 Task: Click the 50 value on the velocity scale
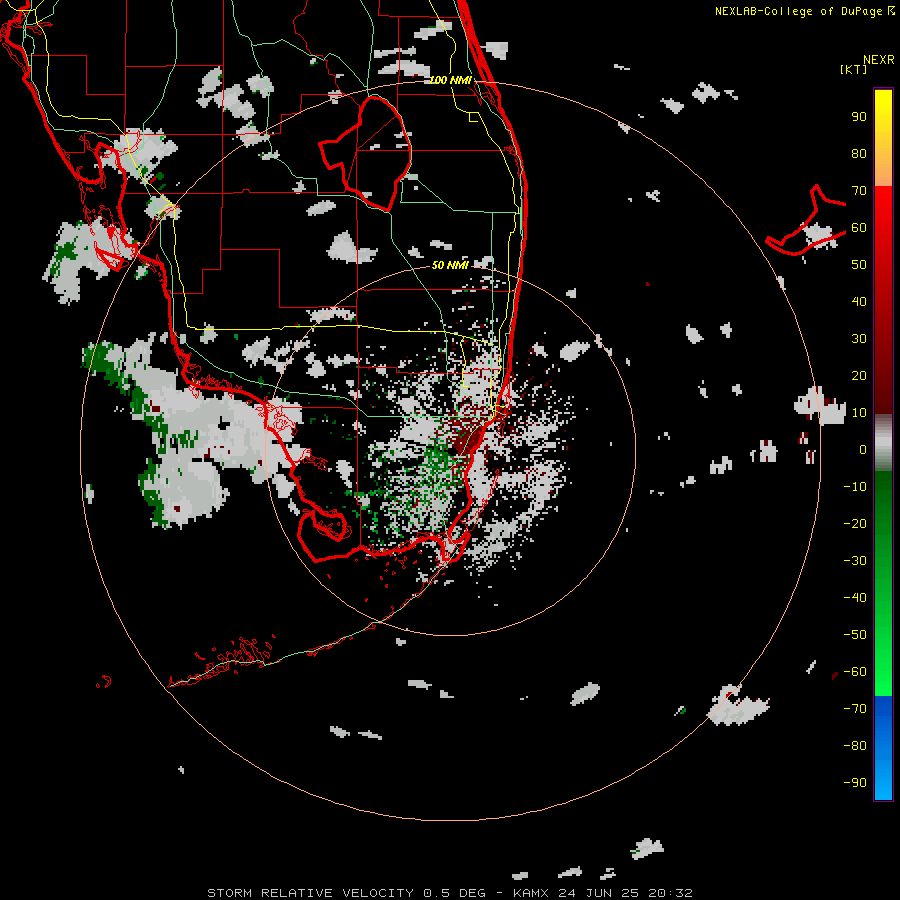(x=859, y=265)
